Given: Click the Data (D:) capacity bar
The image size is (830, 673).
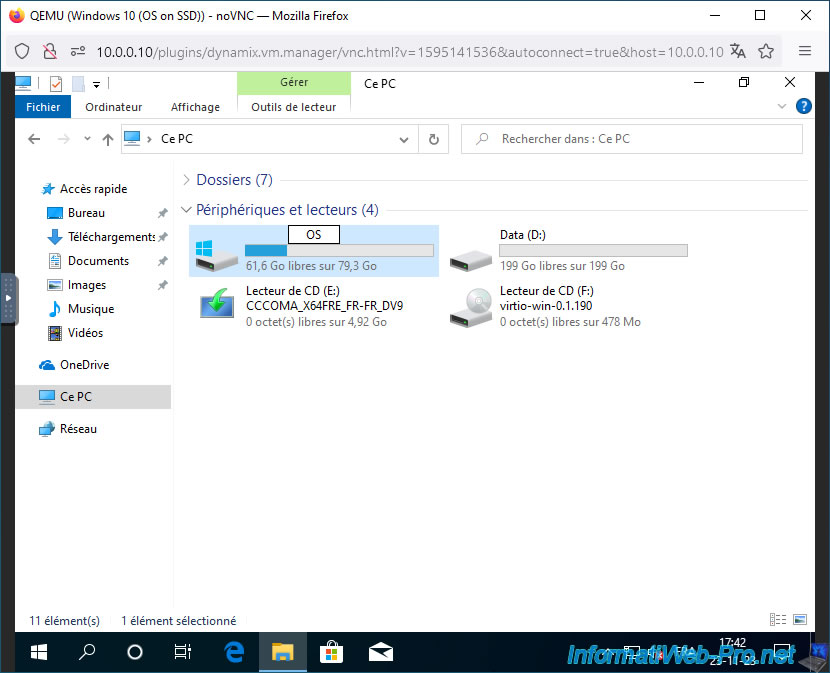Looking at the screenshot, I should (593, 250).
